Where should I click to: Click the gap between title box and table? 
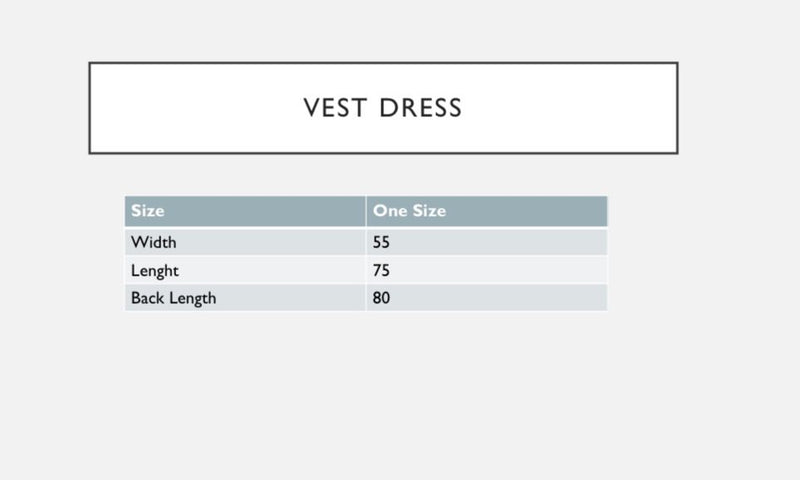383,175
